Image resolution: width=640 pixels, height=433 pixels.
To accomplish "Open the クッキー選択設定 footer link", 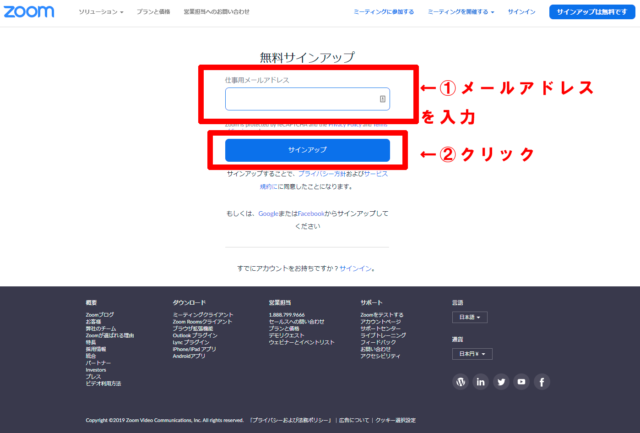I will point(396,420).
